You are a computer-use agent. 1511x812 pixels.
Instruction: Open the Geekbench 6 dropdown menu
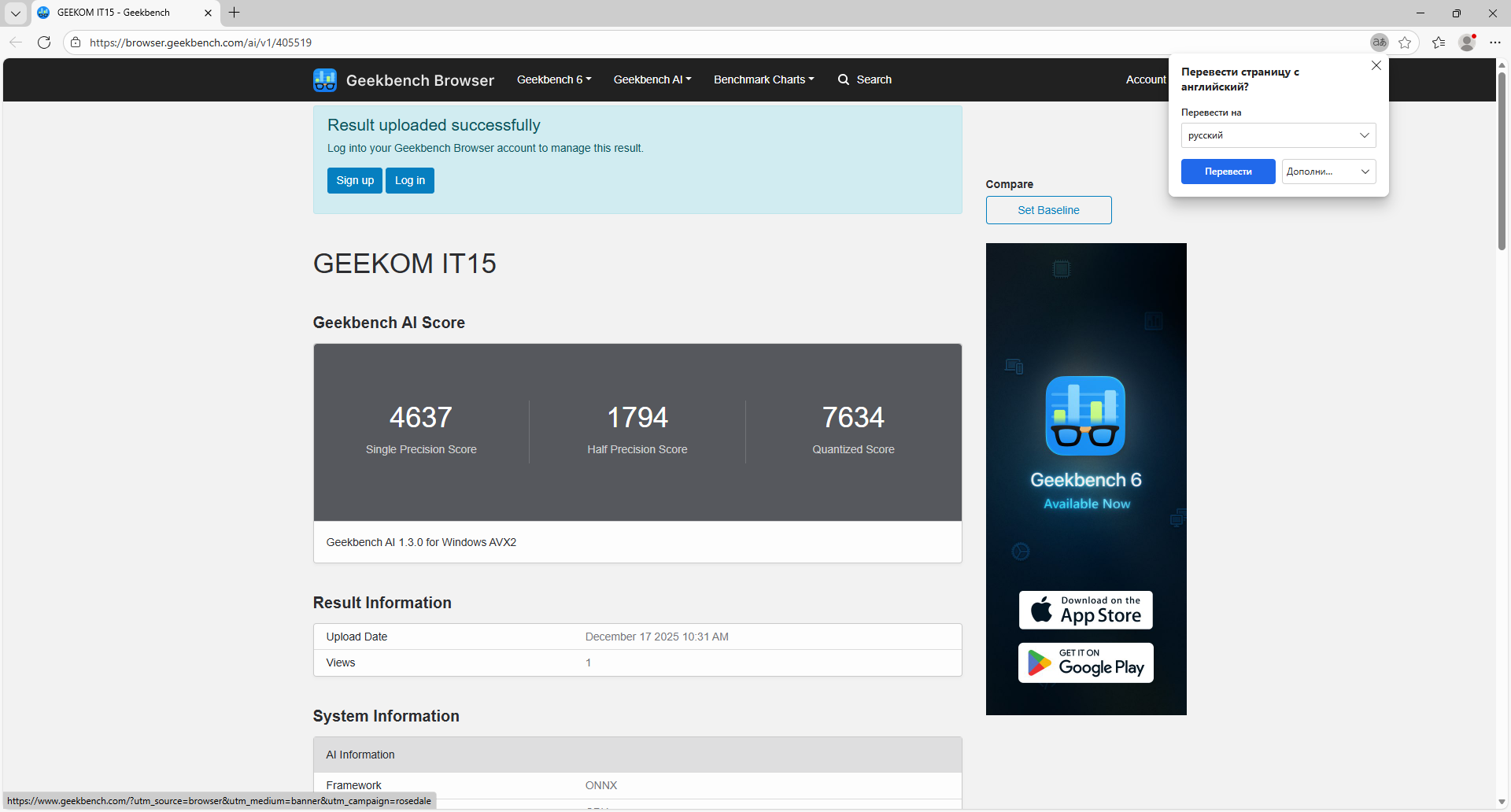pyautogui.click(x=554, y=79)
